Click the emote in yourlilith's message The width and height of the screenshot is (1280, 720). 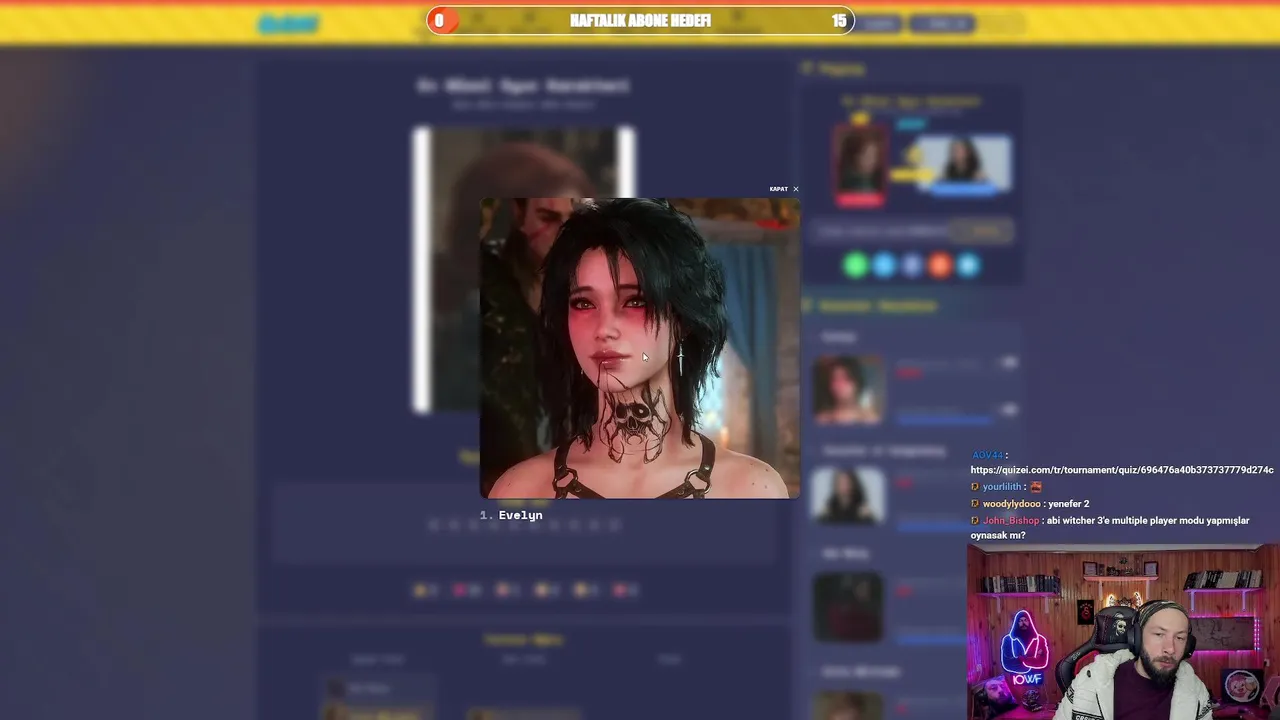1036,487
